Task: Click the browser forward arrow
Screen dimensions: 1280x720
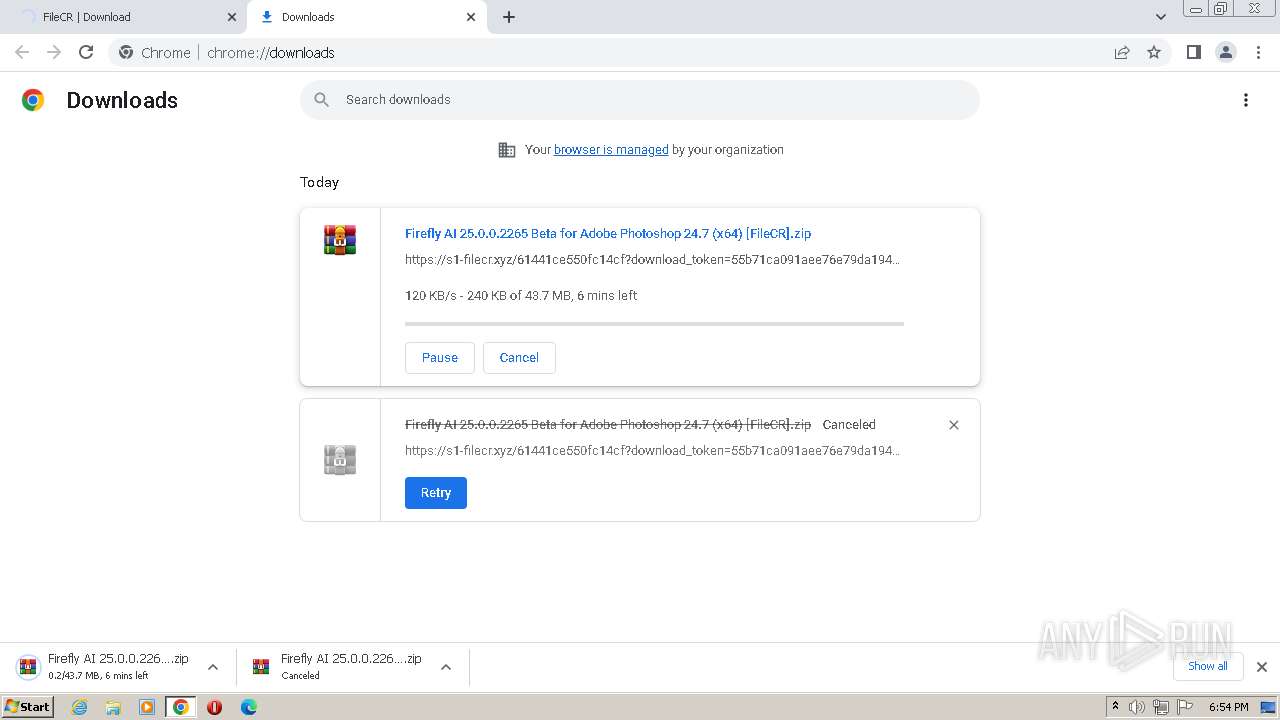Action: 54,52
